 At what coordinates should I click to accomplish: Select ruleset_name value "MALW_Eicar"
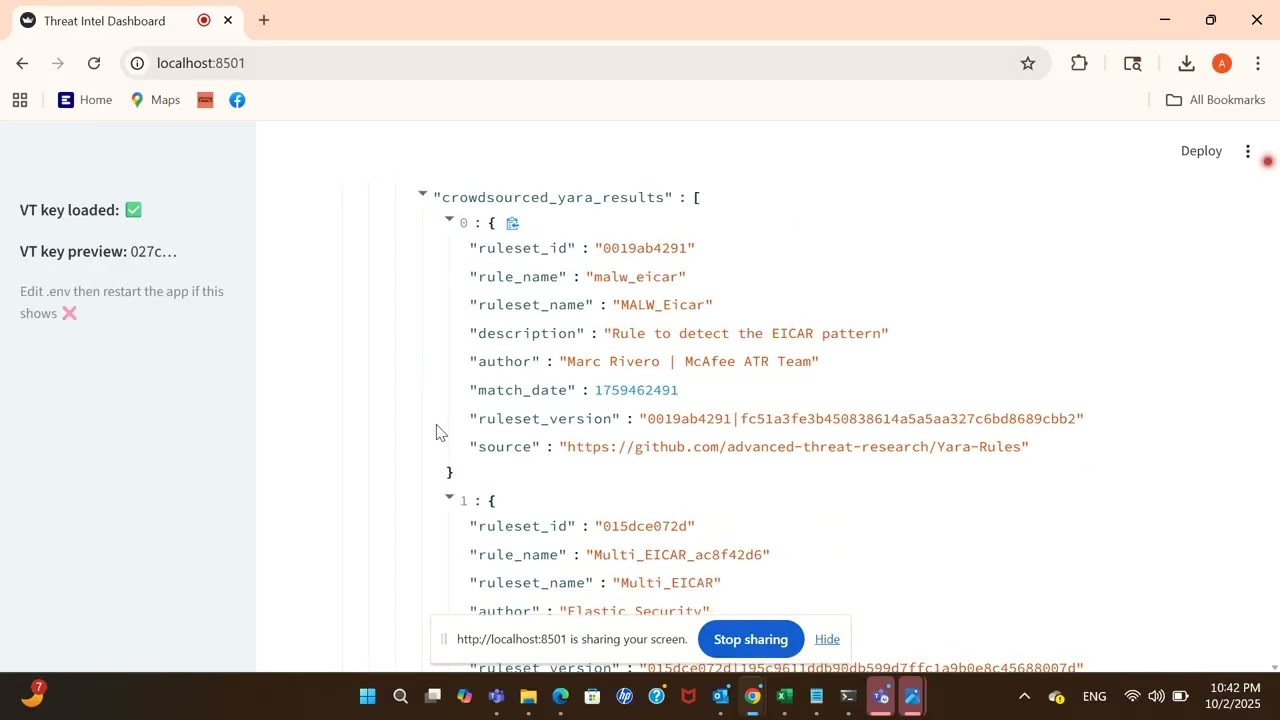pos(662,305)
